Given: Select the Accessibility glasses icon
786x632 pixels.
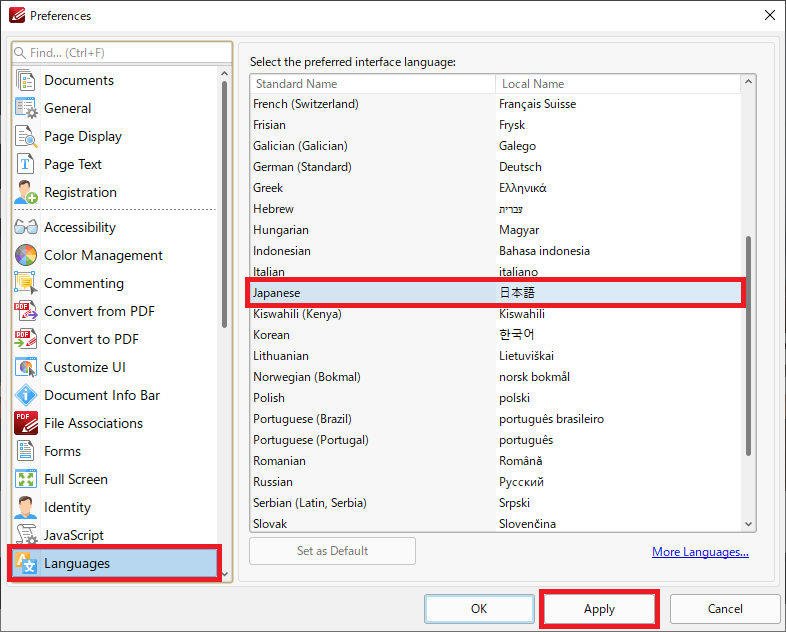Looking at the screenshot, I should point(26,228).
